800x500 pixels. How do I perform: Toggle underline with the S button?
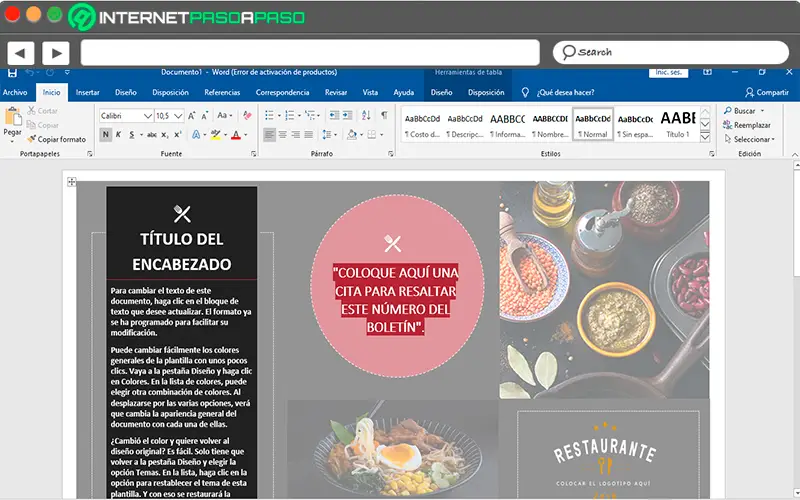point(132,135)
